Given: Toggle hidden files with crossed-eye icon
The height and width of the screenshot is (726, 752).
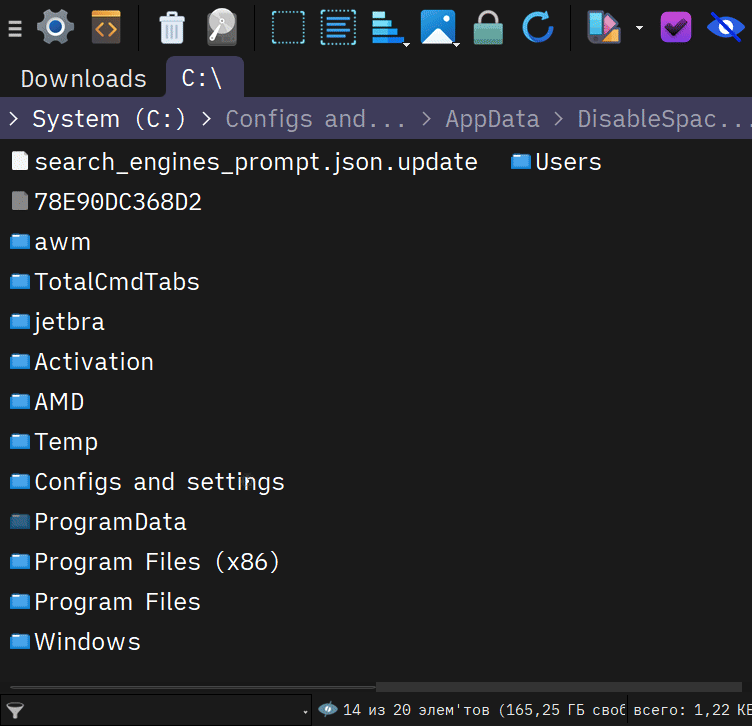Looking at the screenshot, I should coord(725,27).
